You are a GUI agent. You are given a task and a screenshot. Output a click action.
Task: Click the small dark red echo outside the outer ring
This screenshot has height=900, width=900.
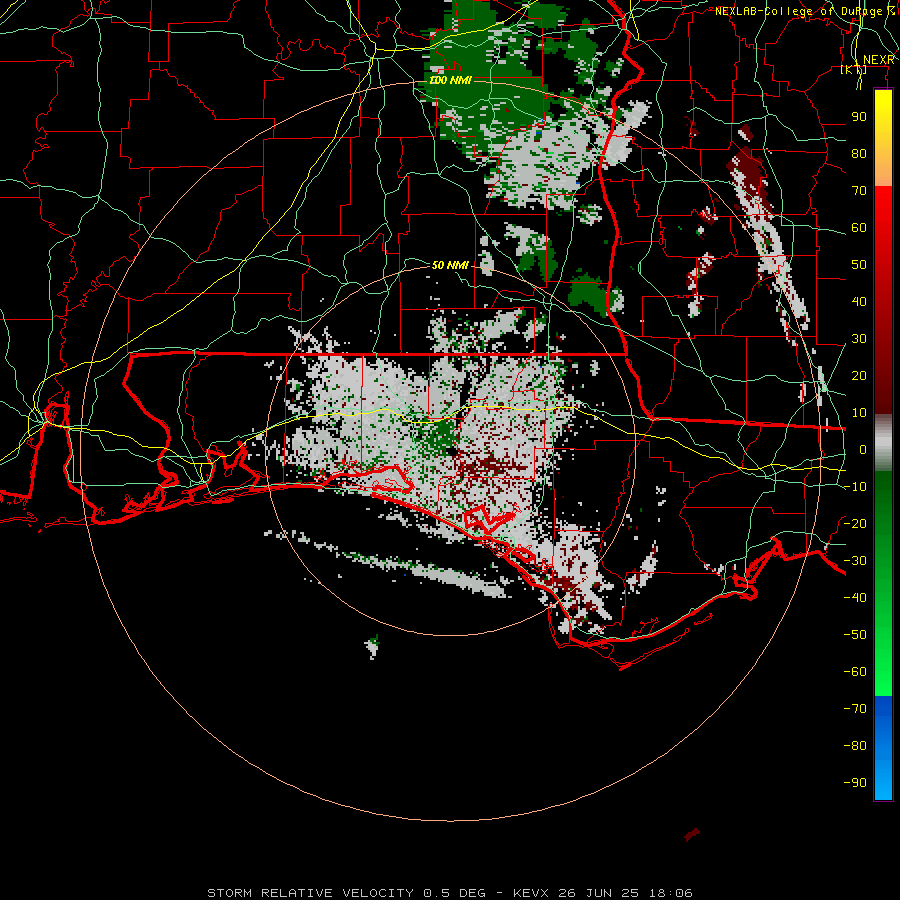692,834
